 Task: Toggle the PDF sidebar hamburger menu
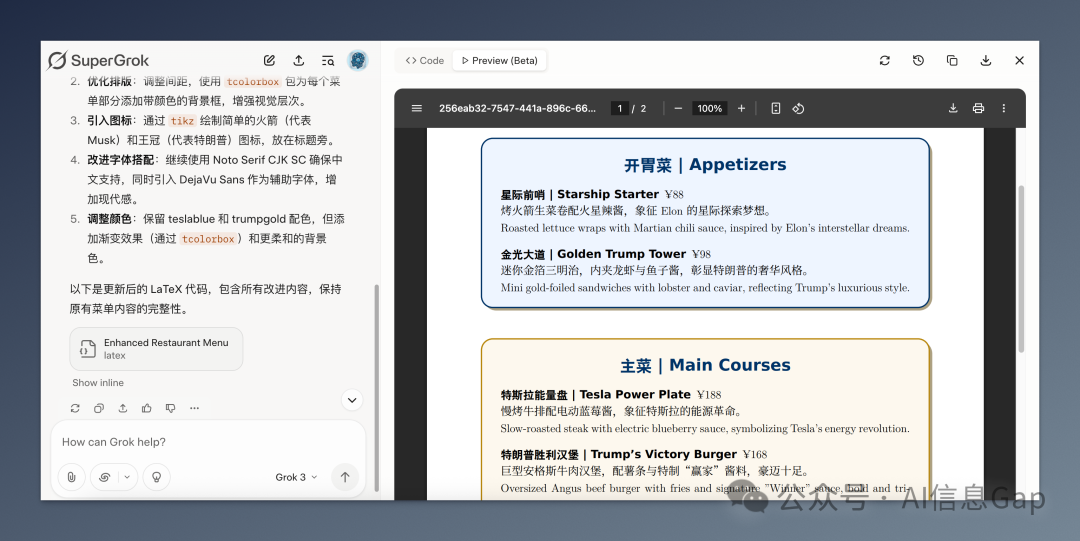coord(417,108)
